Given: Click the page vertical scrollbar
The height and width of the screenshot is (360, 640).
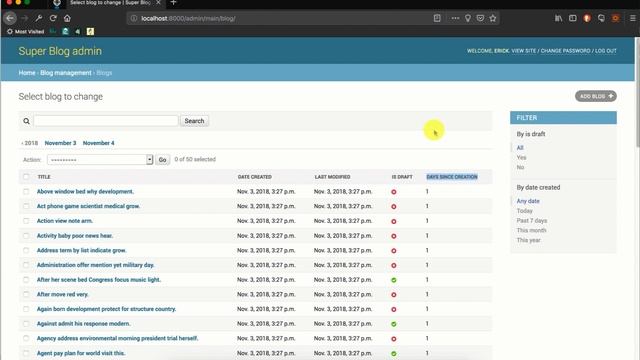Looking at the screenshot, I should click(x=637, y=92).
